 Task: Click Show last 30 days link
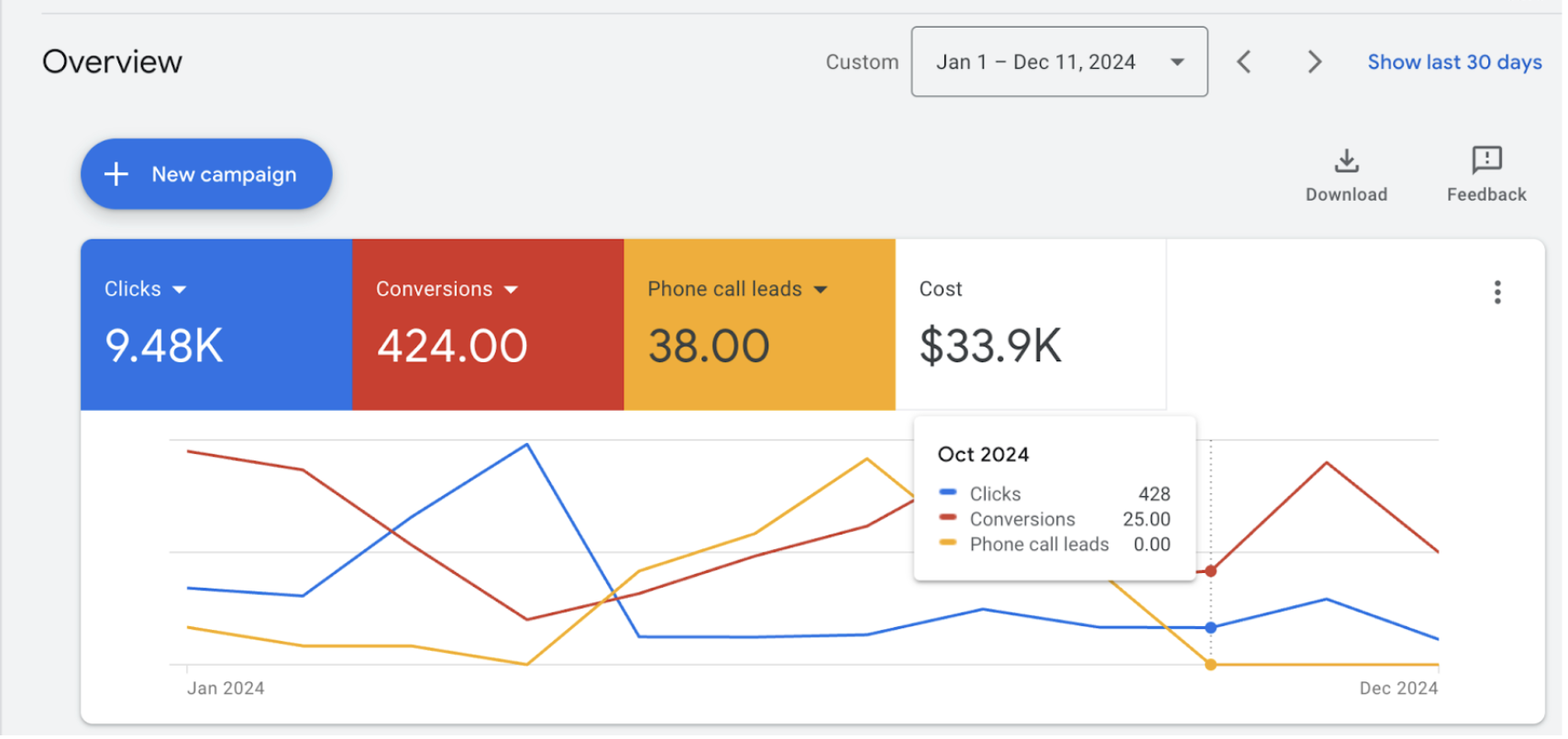click(1453, 62)
